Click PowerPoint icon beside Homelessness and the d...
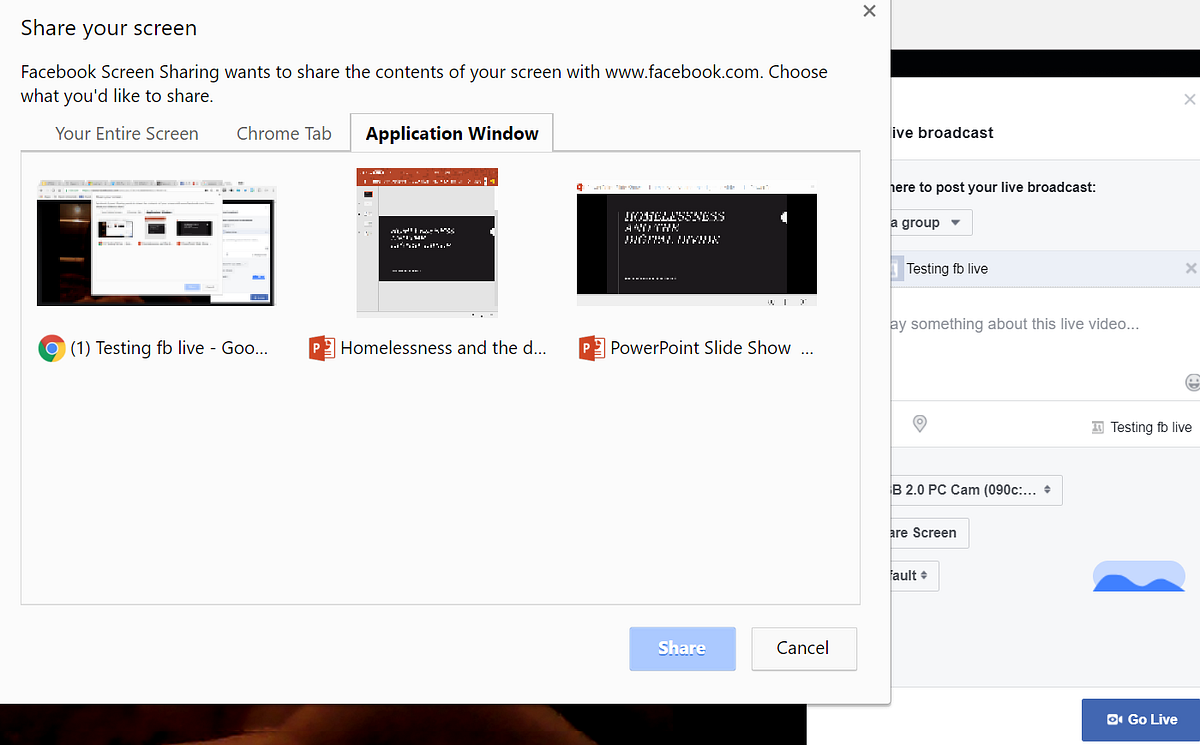Screen dimensions: 1200x745 tap(322, 348)
